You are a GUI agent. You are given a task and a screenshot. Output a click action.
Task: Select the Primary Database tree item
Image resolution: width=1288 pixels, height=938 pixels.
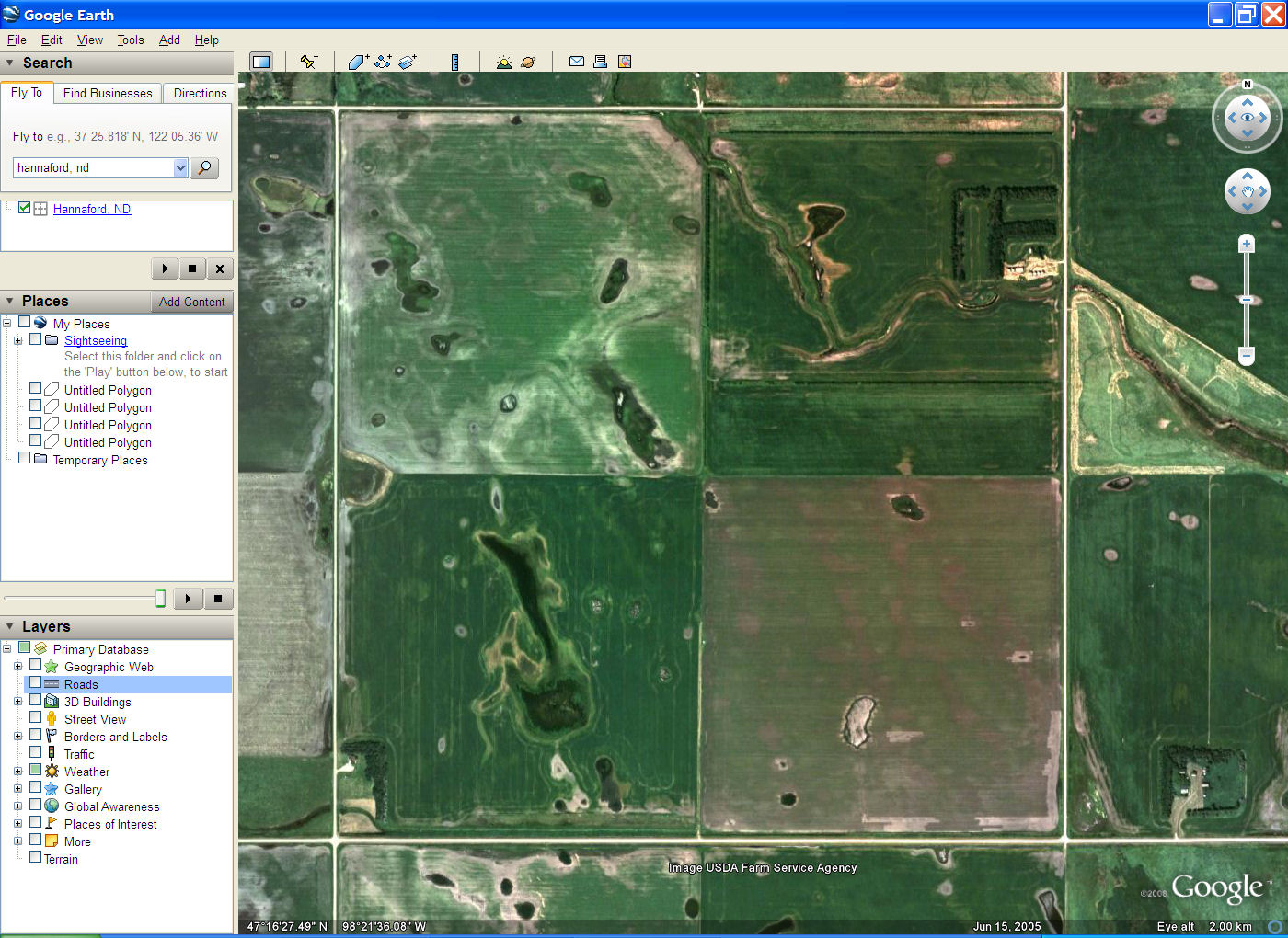100,649
